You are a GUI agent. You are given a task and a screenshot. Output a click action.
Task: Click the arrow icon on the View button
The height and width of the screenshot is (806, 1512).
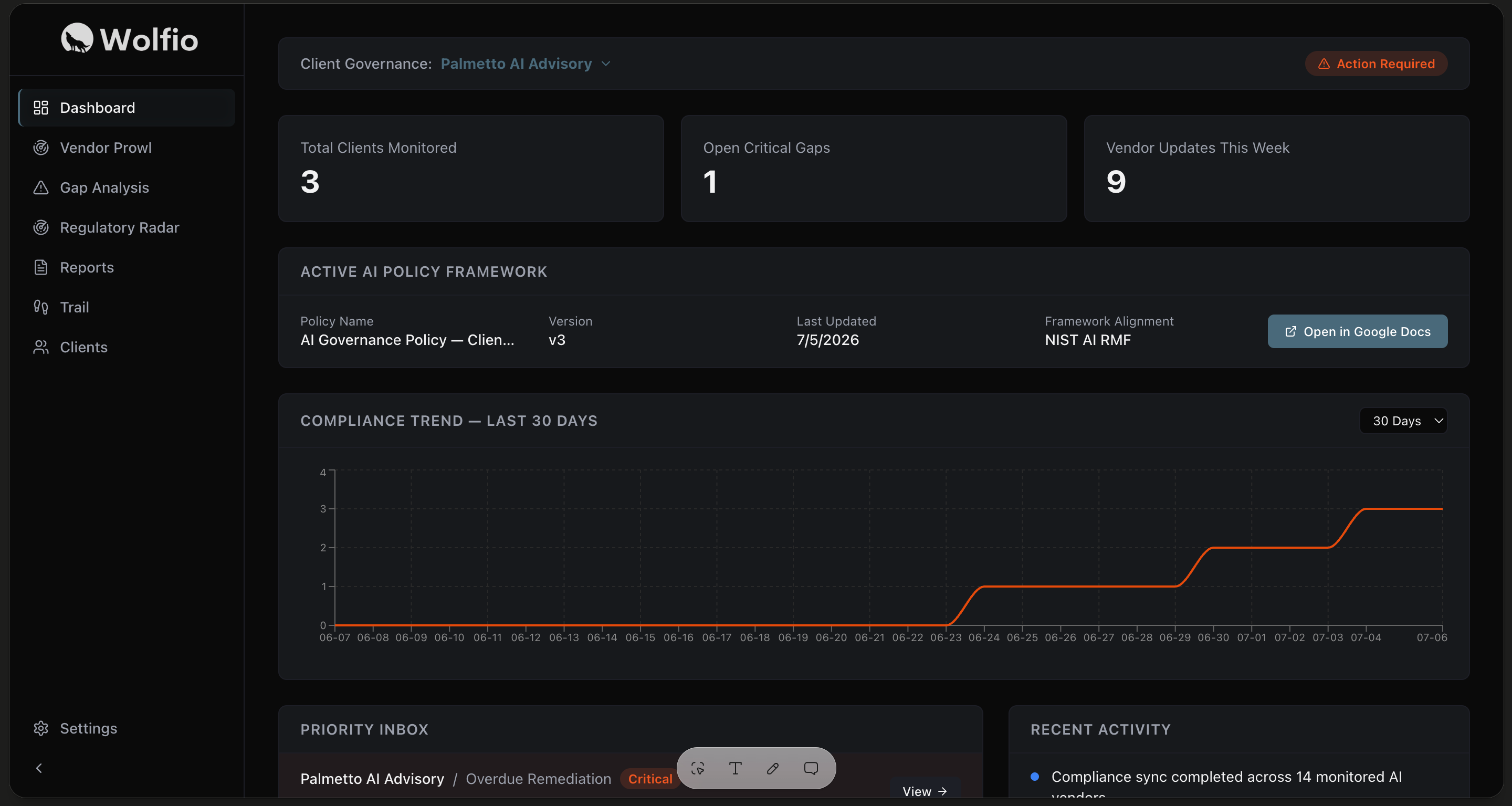(x=942, y=791)
